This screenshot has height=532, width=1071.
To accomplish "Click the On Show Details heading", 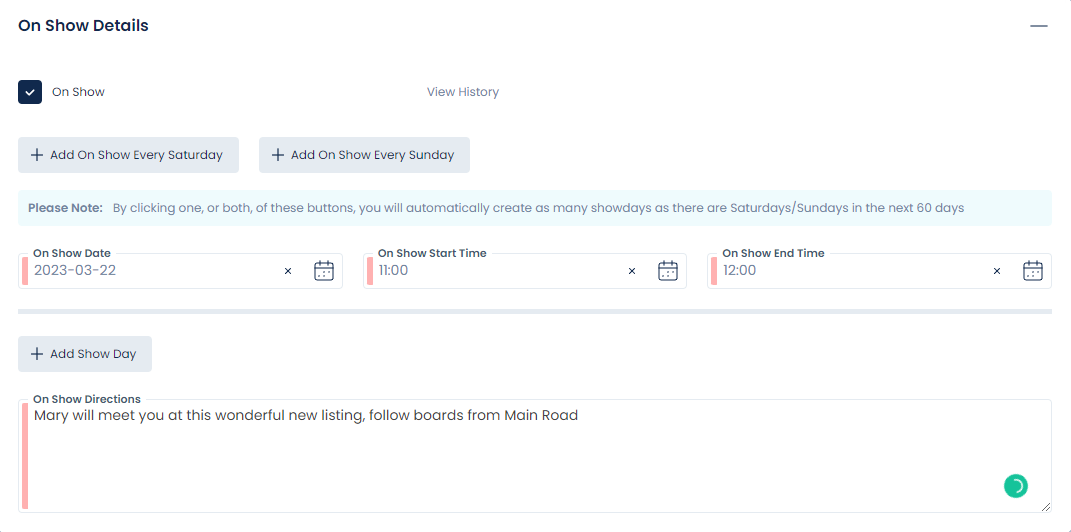I will tap(83, 26).
